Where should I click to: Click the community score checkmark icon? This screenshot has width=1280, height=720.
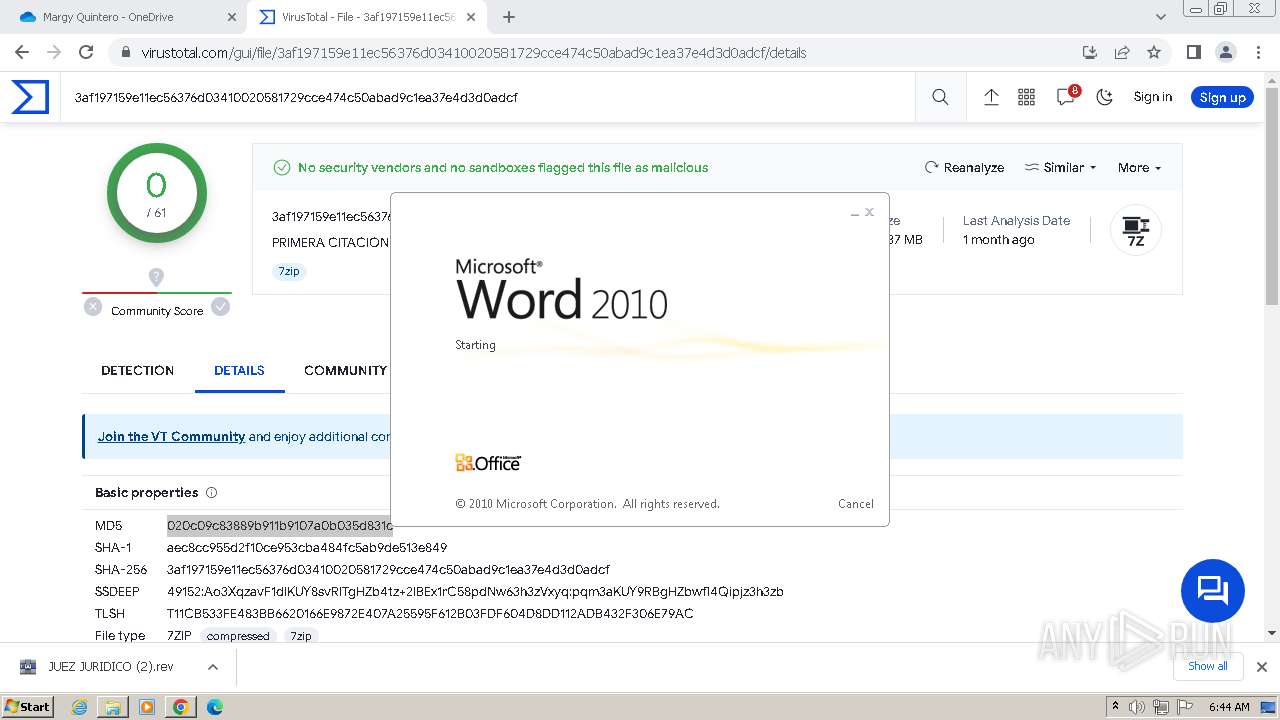(220, 307)
